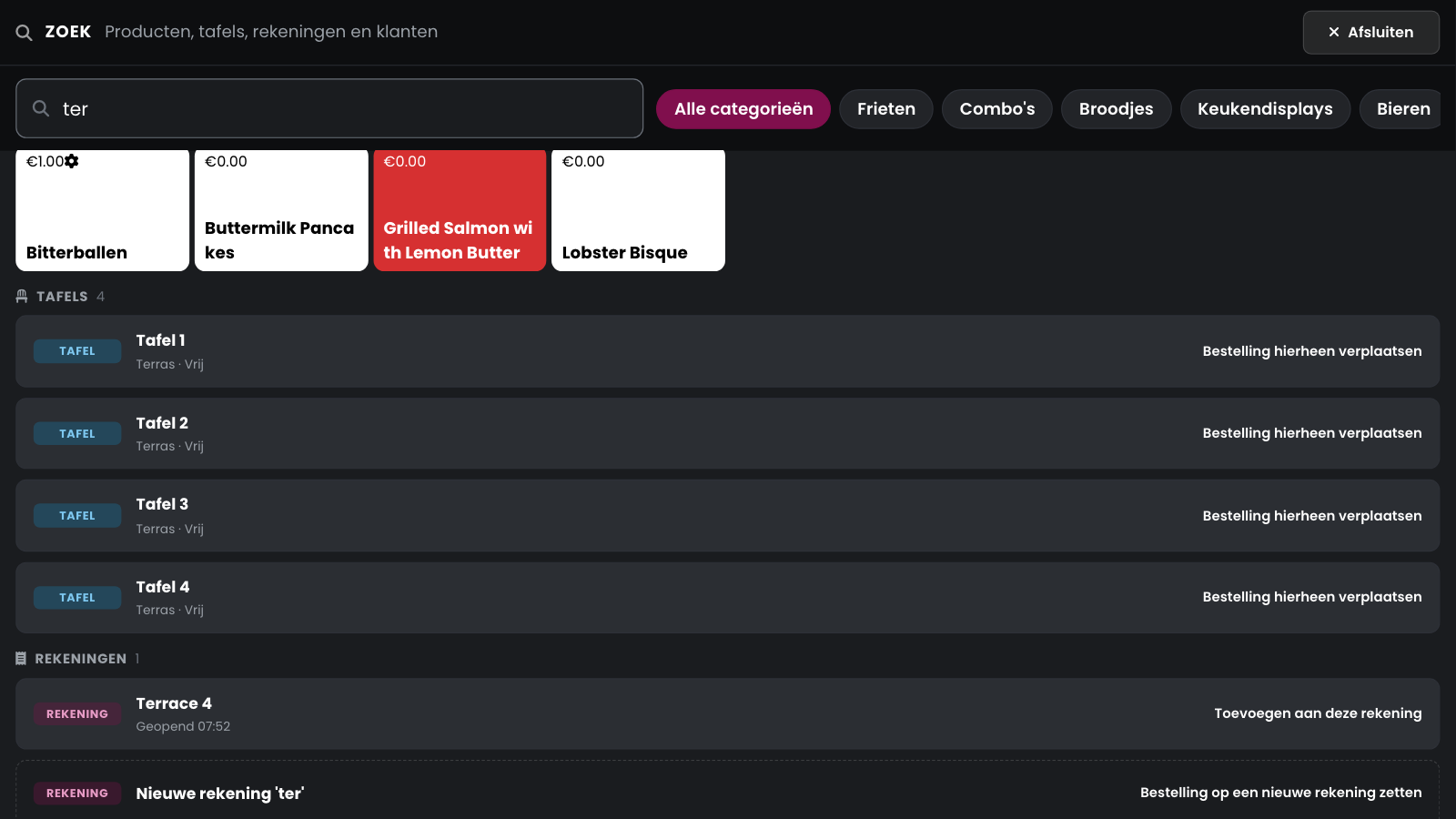Select the Tafel 4 name text
This screenshot has height=819, width=1456.
click(163, 587)
